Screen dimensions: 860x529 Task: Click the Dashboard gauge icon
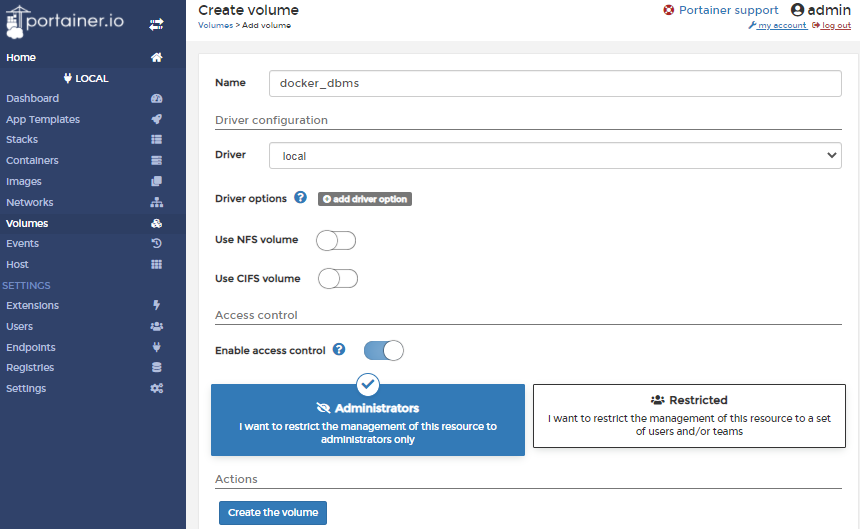tap(156, 99)
